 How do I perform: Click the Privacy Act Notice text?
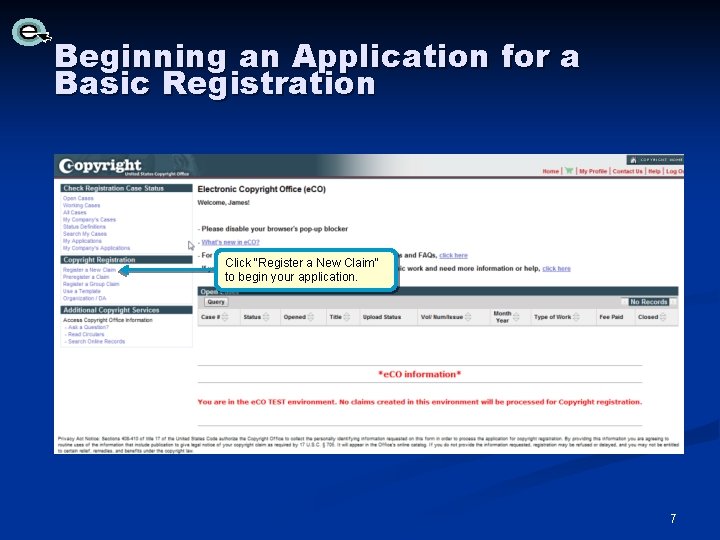coord(368,445)
